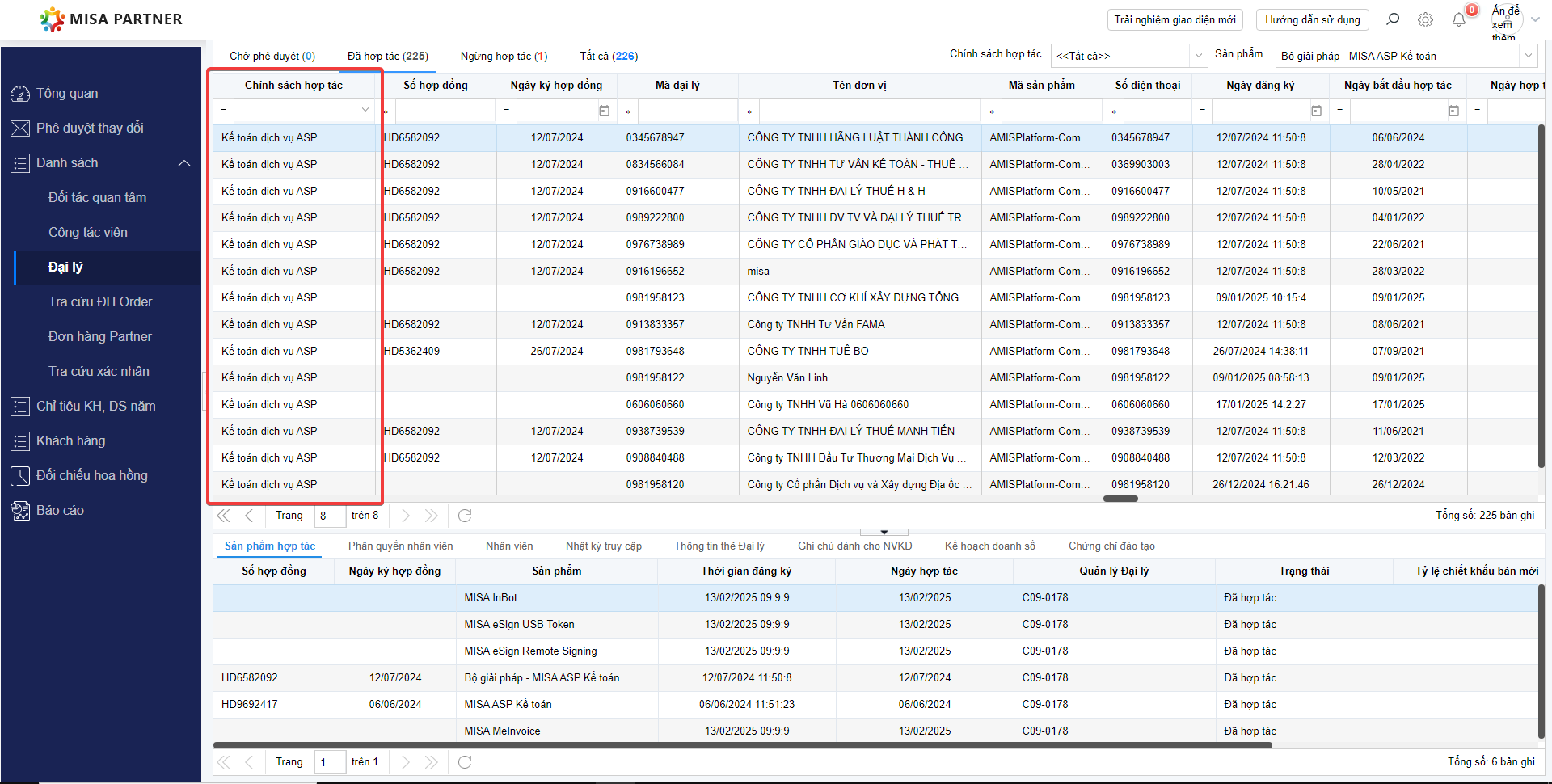Screen dimensions: 1552x784
Task: Go to next page in upper grid pager
Action: tap(406, 516)
